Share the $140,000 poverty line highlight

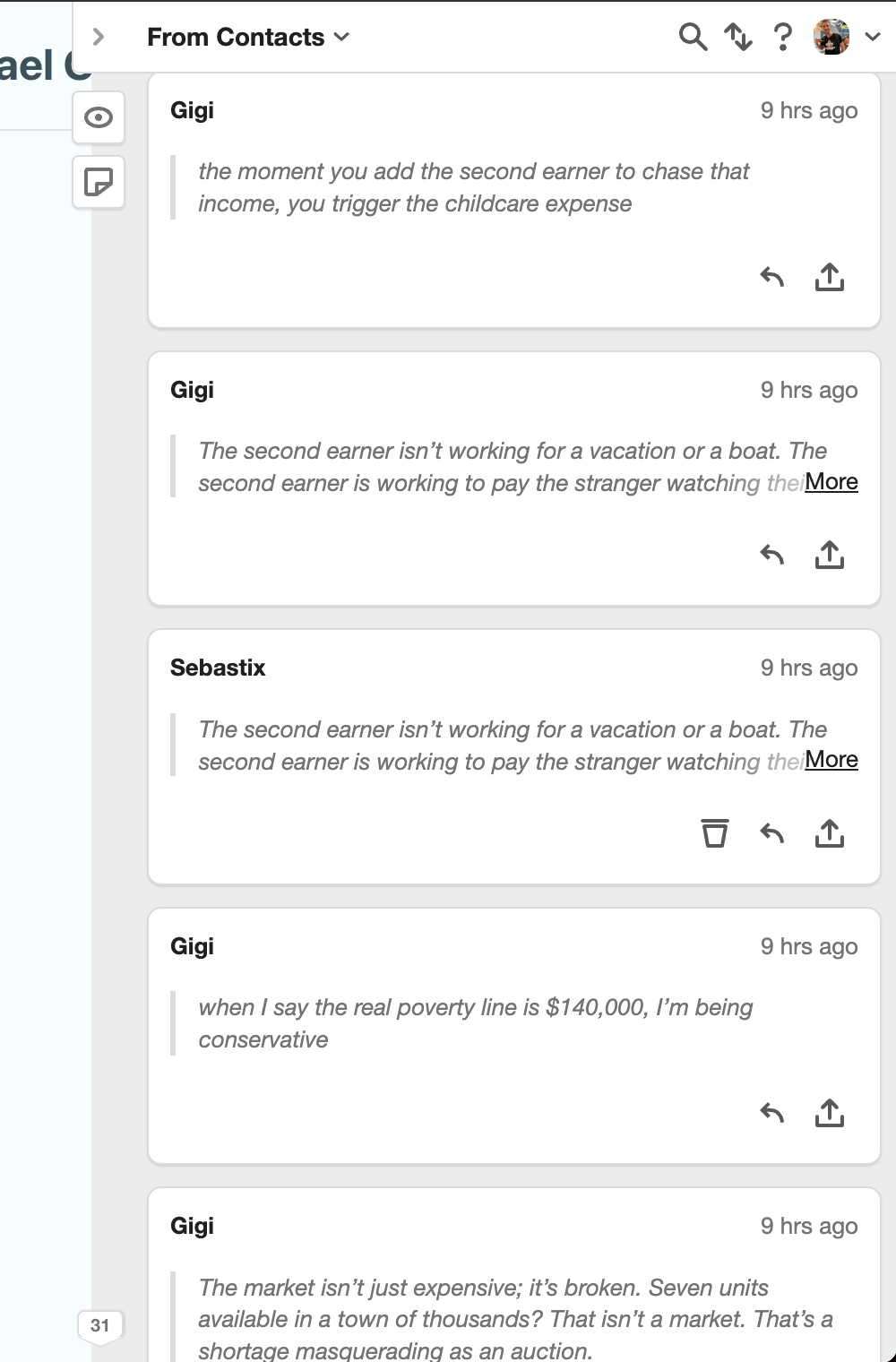pos(830,1113)
